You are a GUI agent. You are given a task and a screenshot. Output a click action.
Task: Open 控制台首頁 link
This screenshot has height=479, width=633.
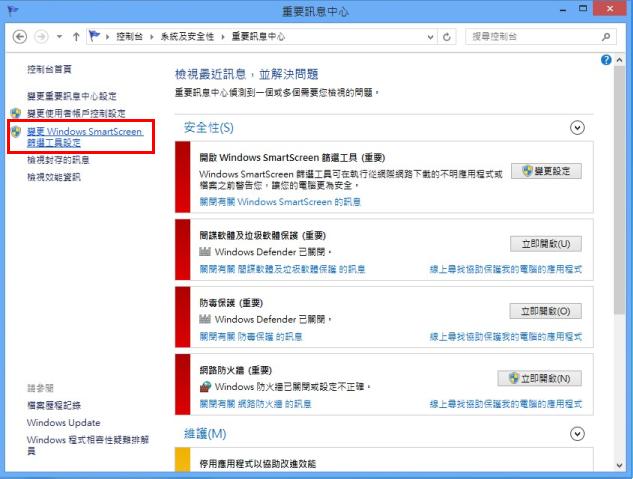pos(49,69)
